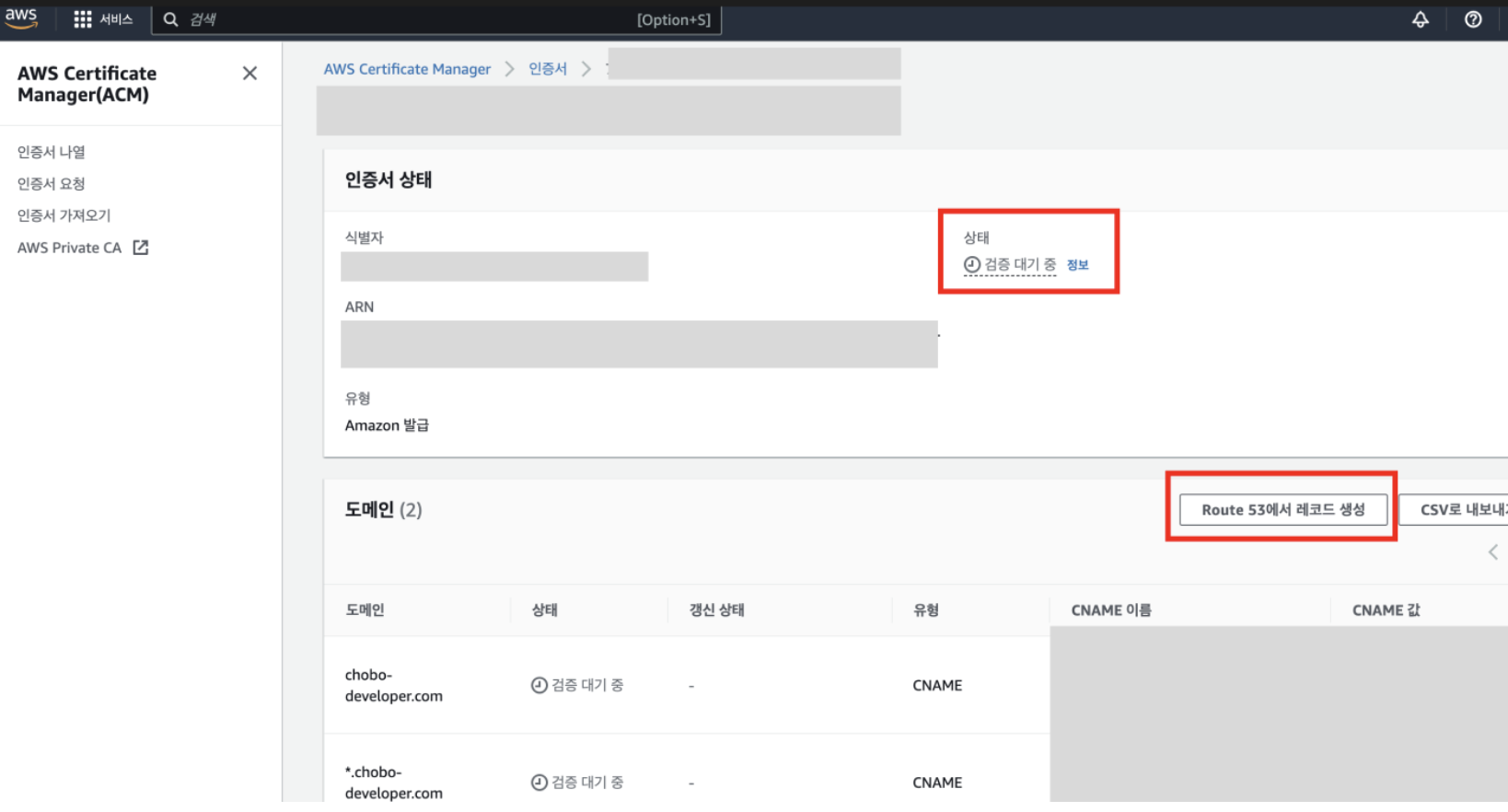This screenshot has width=1508, height=812.
Task: Focus the top search field
Action: point(436,19)
